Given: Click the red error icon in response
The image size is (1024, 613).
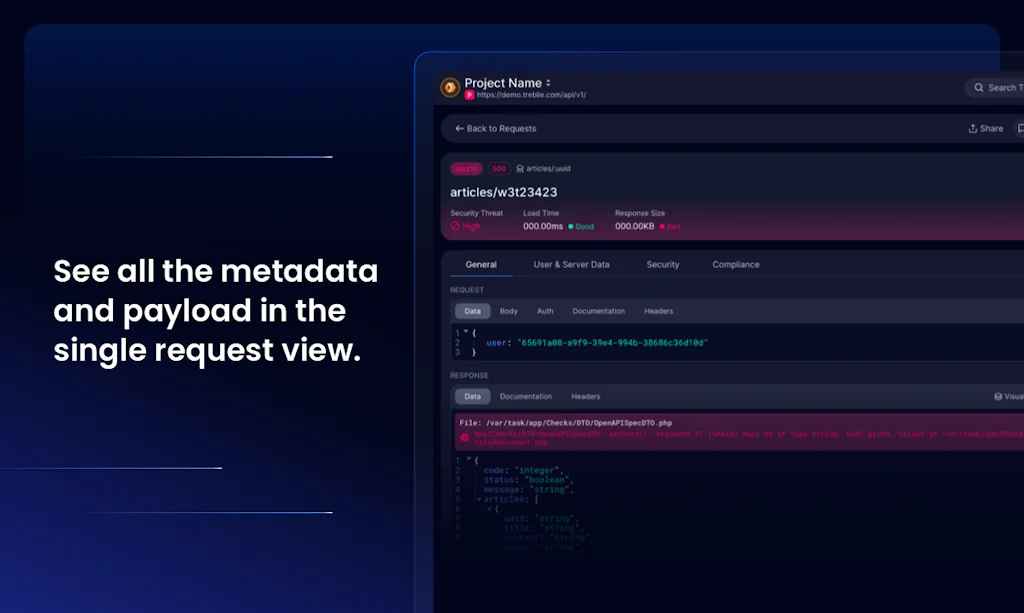Looking at the screenshot, I should click(x=465, y=437).
